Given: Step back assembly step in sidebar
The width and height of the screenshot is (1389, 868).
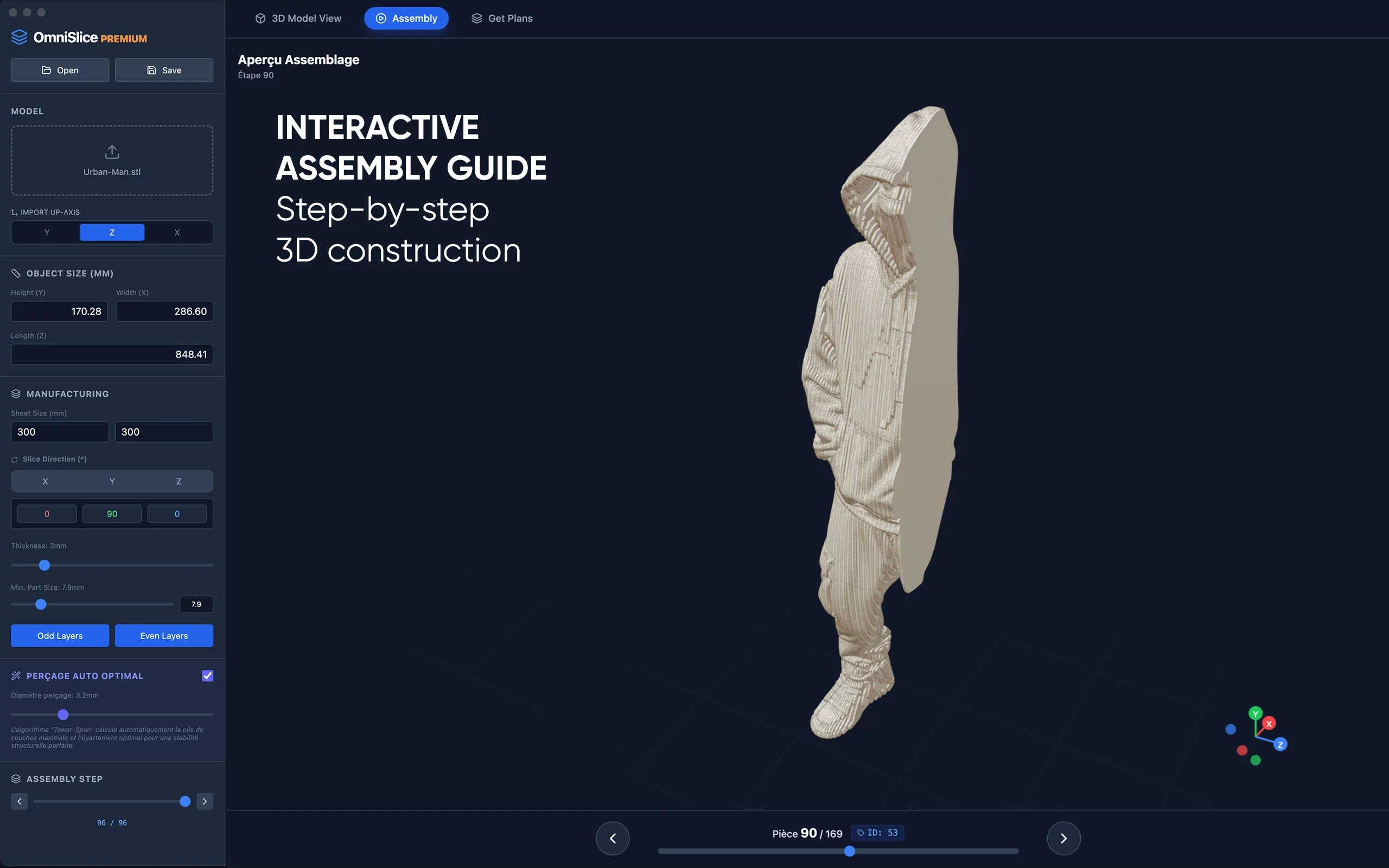Looking at the screenshot, I should [x=20, y=801].
